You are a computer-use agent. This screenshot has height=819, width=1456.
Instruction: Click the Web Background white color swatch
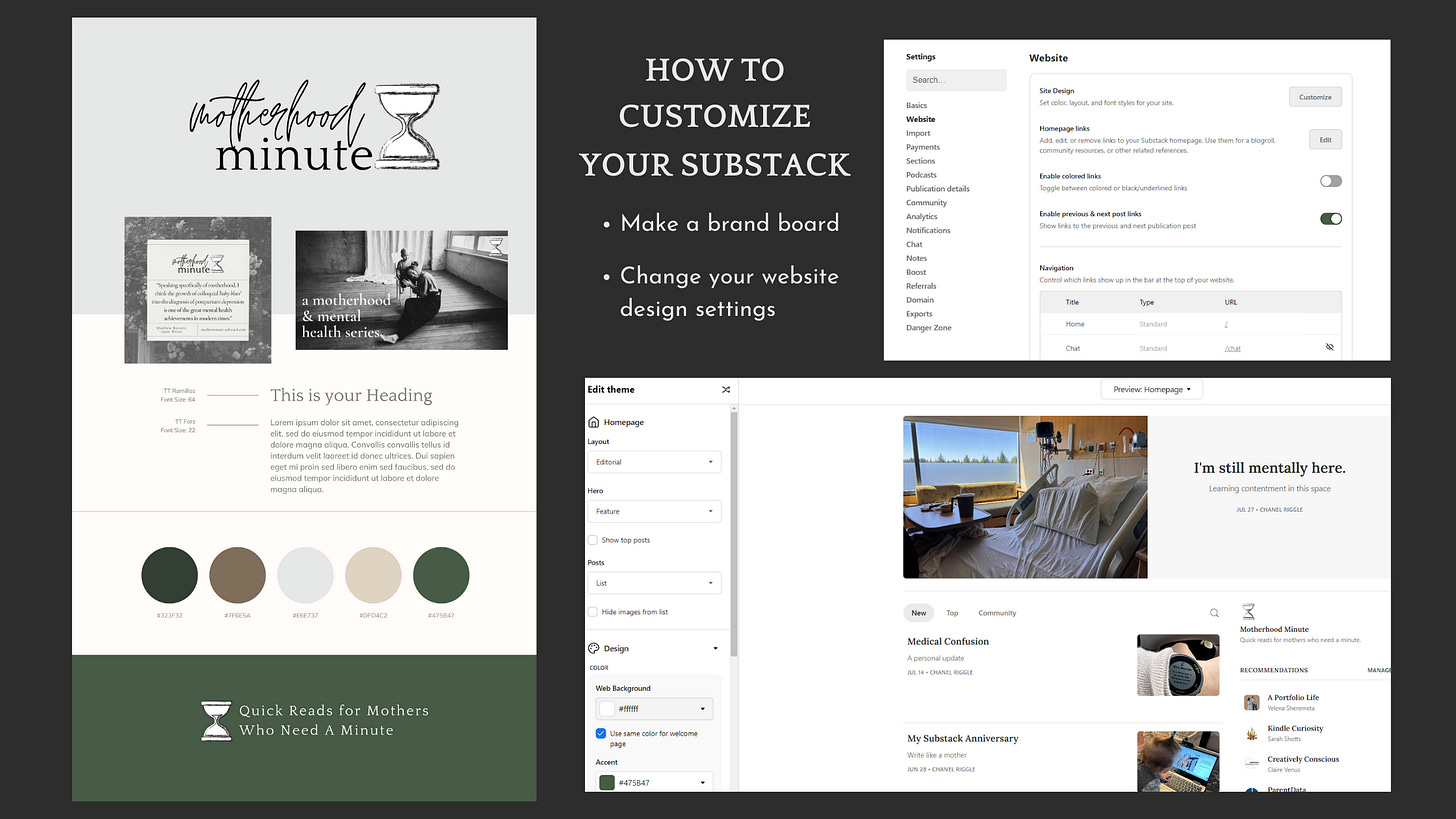point(607,708)
